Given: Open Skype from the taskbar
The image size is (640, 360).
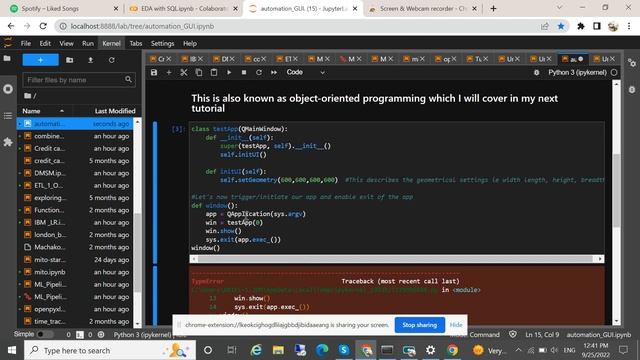Looking at the screenshot, I should 344,350.
